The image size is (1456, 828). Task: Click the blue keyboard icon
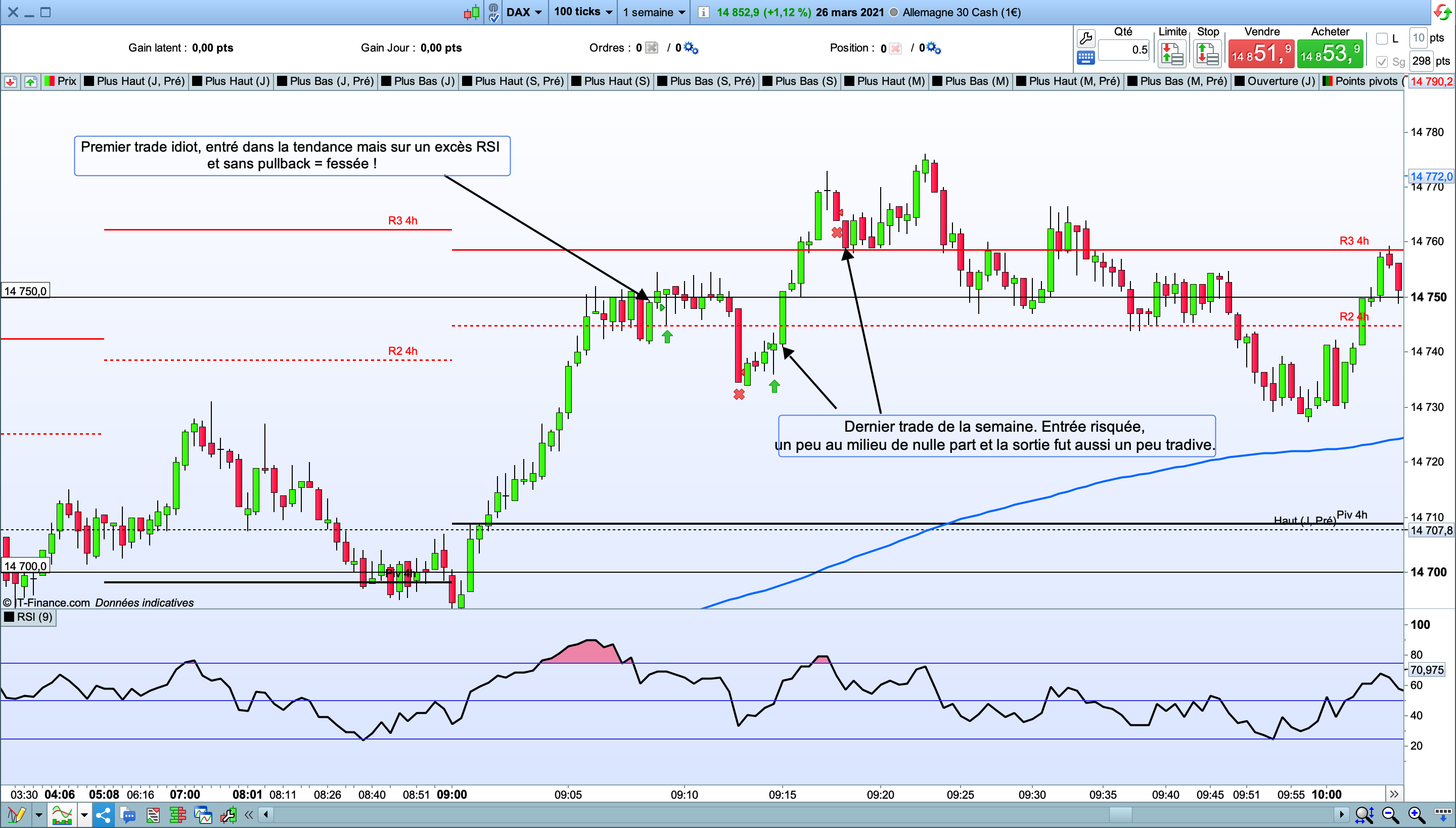tap(1085, 58)
